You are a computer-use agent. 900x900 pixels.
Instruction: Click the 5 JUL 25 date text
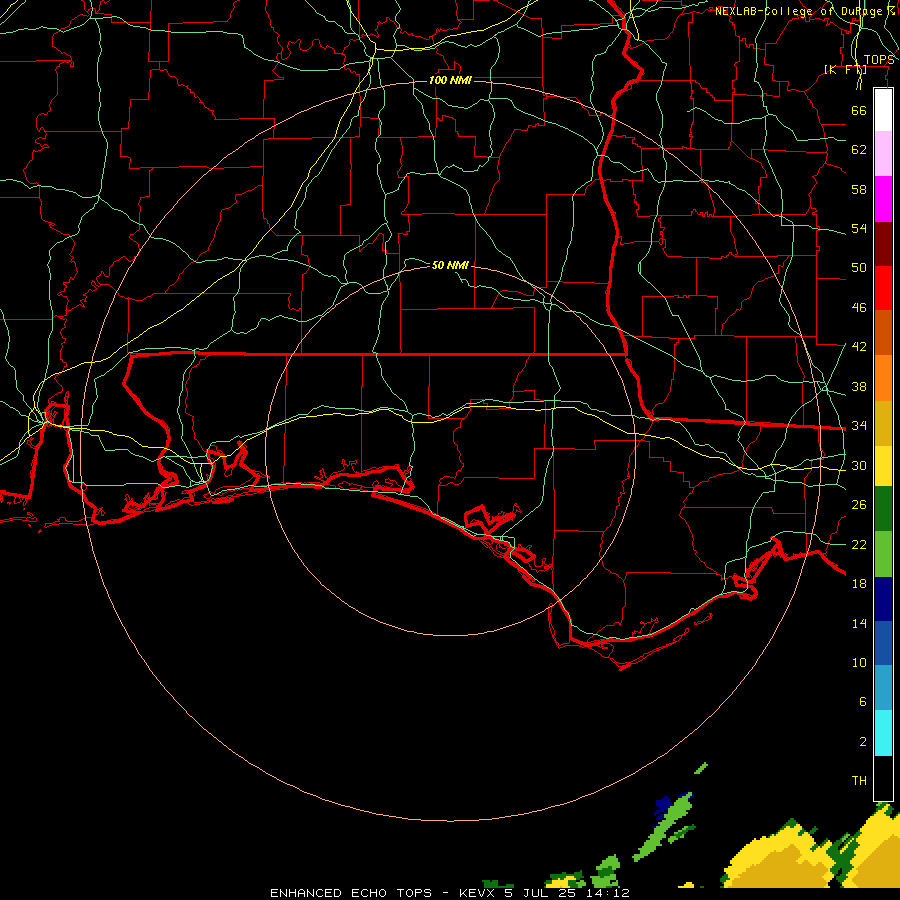point(541,893)
